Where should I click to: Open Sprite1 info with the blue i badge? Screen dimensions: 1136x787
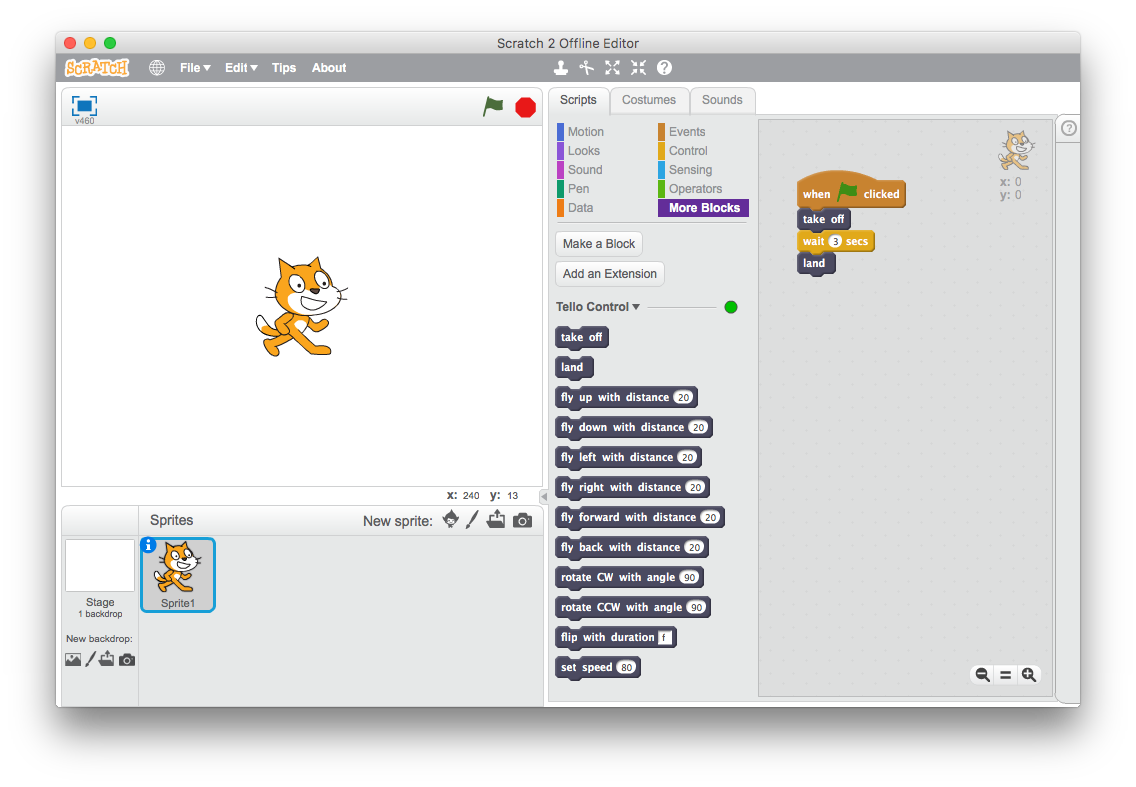coord(149,545)
